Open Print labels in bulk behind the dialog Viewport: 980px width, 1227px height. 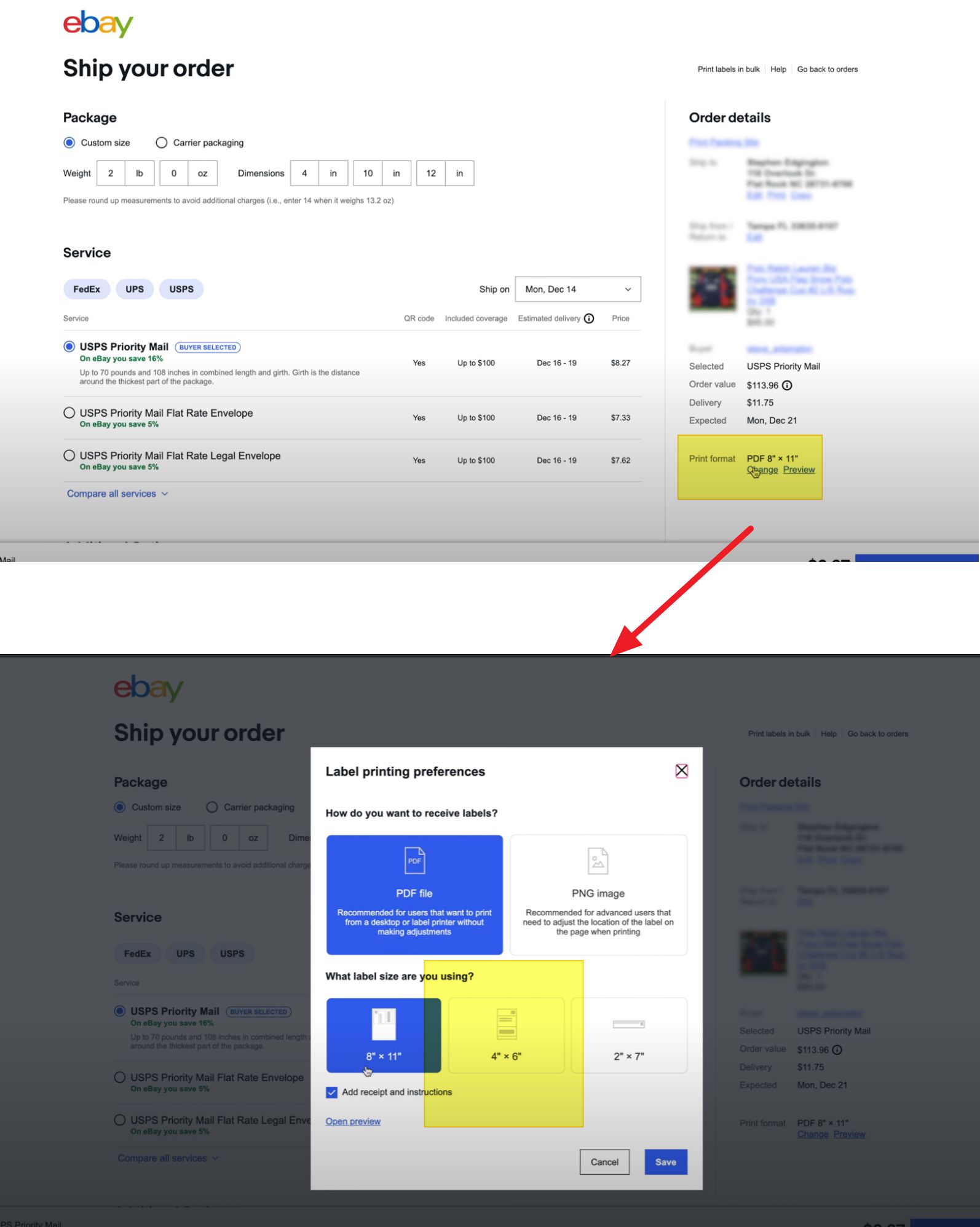click(x=779, y=734)
